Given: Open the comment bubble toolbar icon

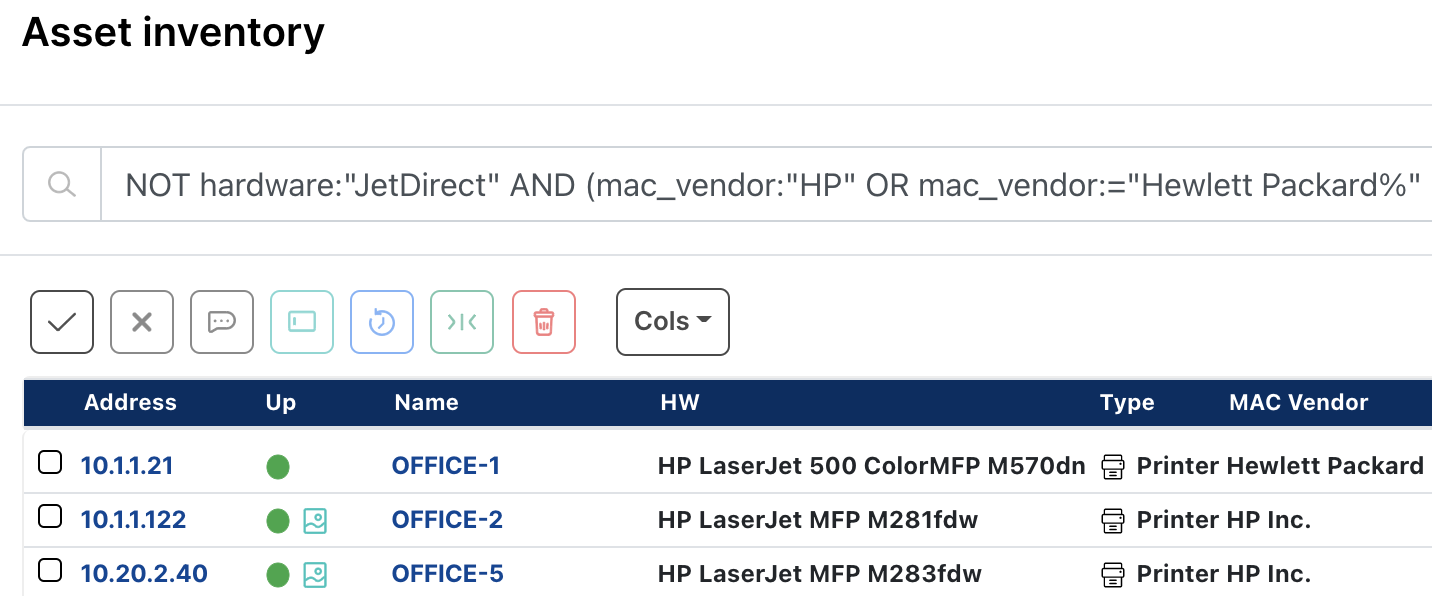Looking at the screenshot, I should pos(221,321).
